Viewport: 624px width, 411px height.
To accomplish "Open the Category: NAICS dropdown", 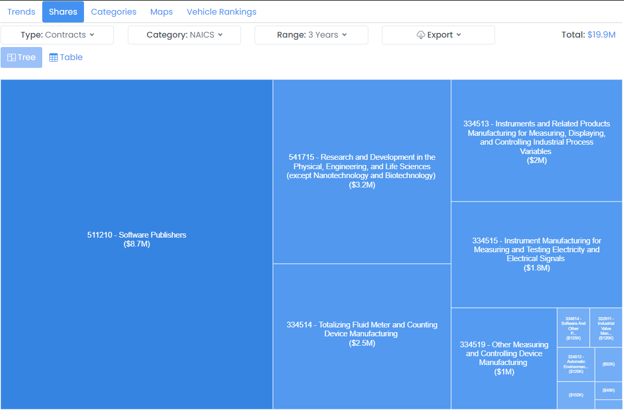I will click(x=184, y=35).
